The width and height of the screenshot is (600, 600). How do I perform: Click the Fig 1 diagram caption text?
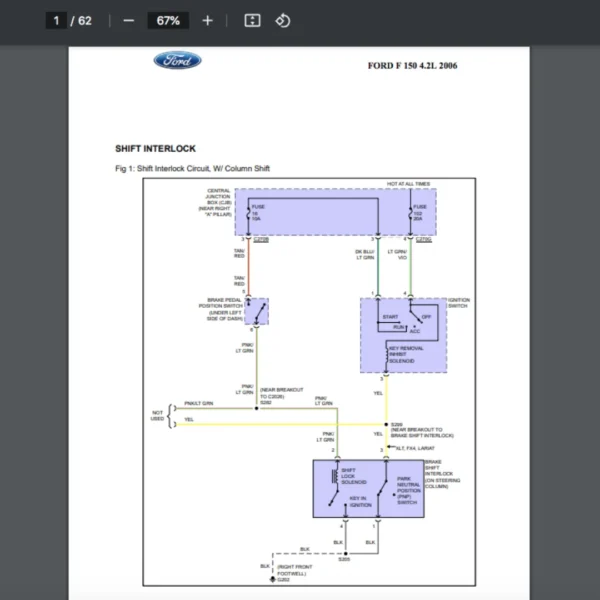pyautogui.click(x=192, y=169)
